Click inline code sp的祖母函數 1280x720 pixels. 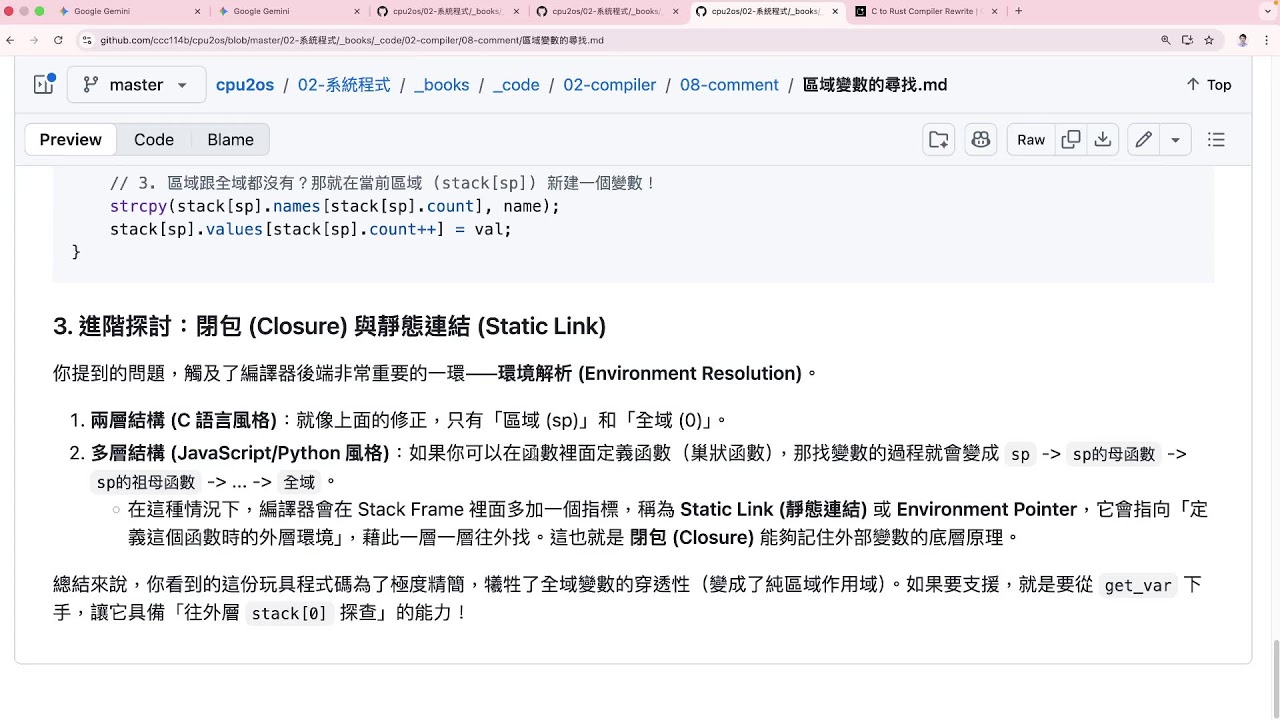[146, 482]
